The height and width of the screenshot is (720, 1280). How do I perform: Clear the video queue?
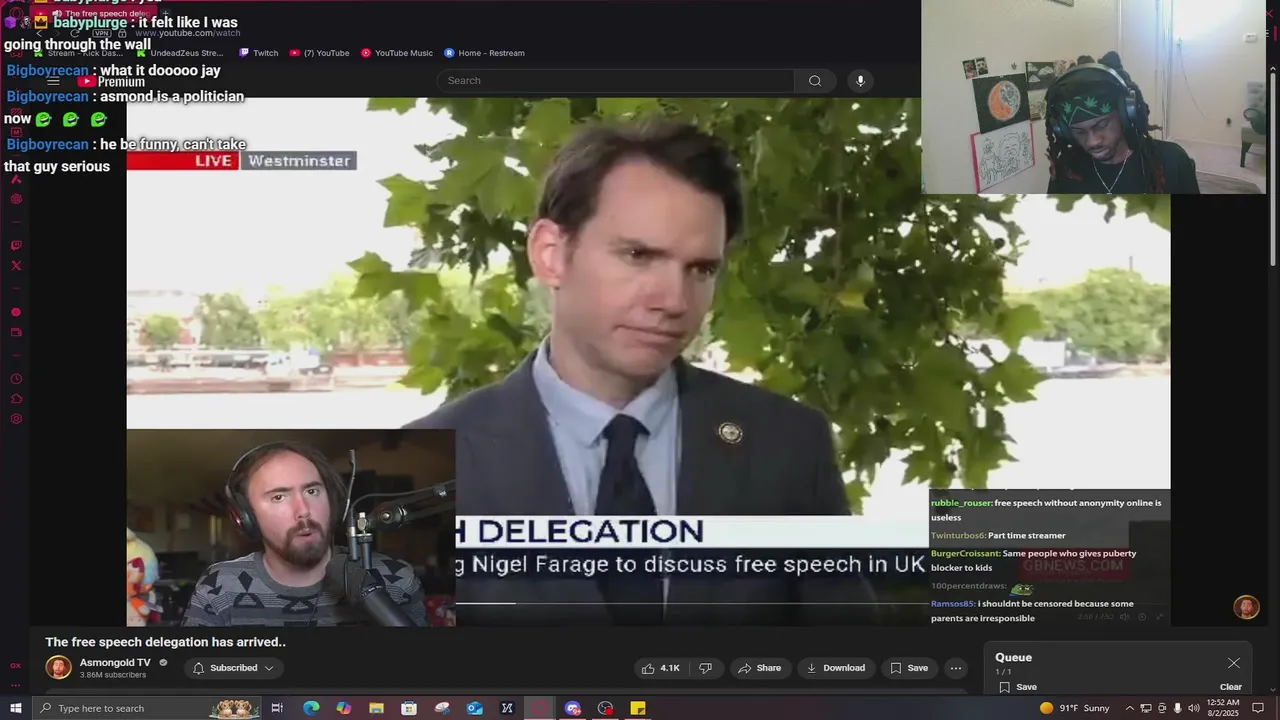[1231, 687]
